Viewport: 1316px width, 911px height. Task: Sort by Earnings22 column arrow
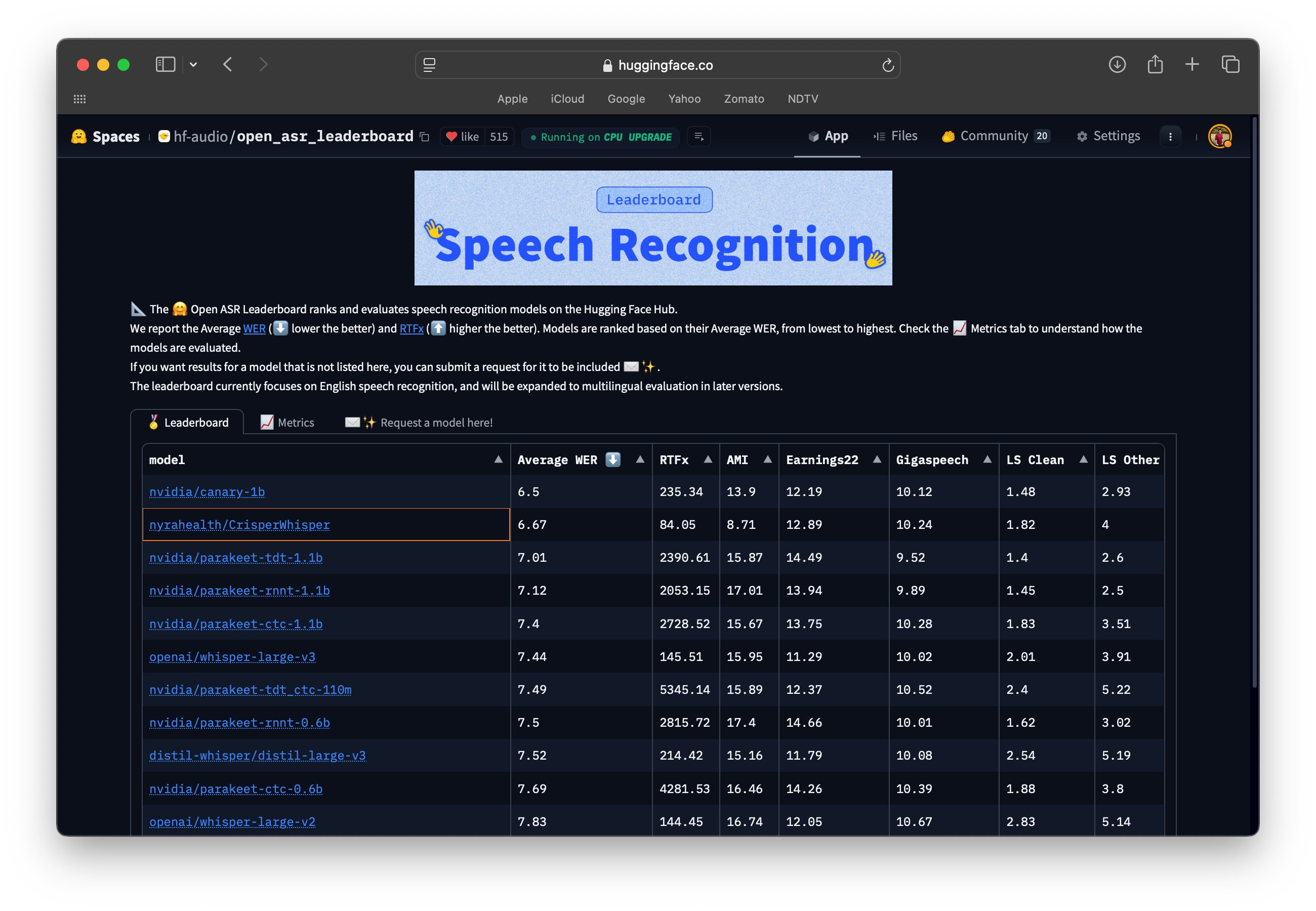877,460
